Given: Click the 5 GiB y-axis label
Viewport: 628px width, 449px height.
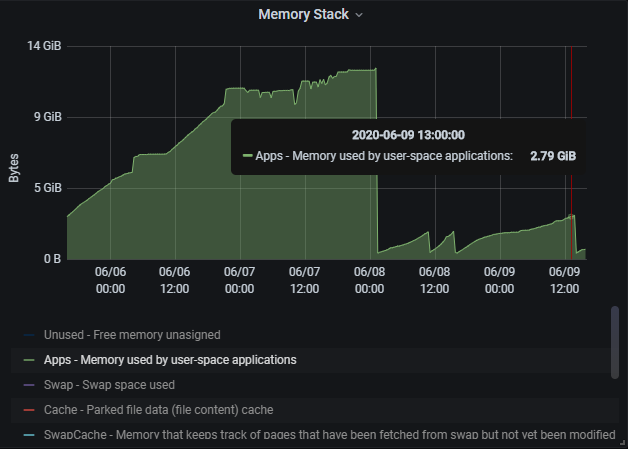Looking at the screenshot, I should pyautogui.click(x=48, y=188).
